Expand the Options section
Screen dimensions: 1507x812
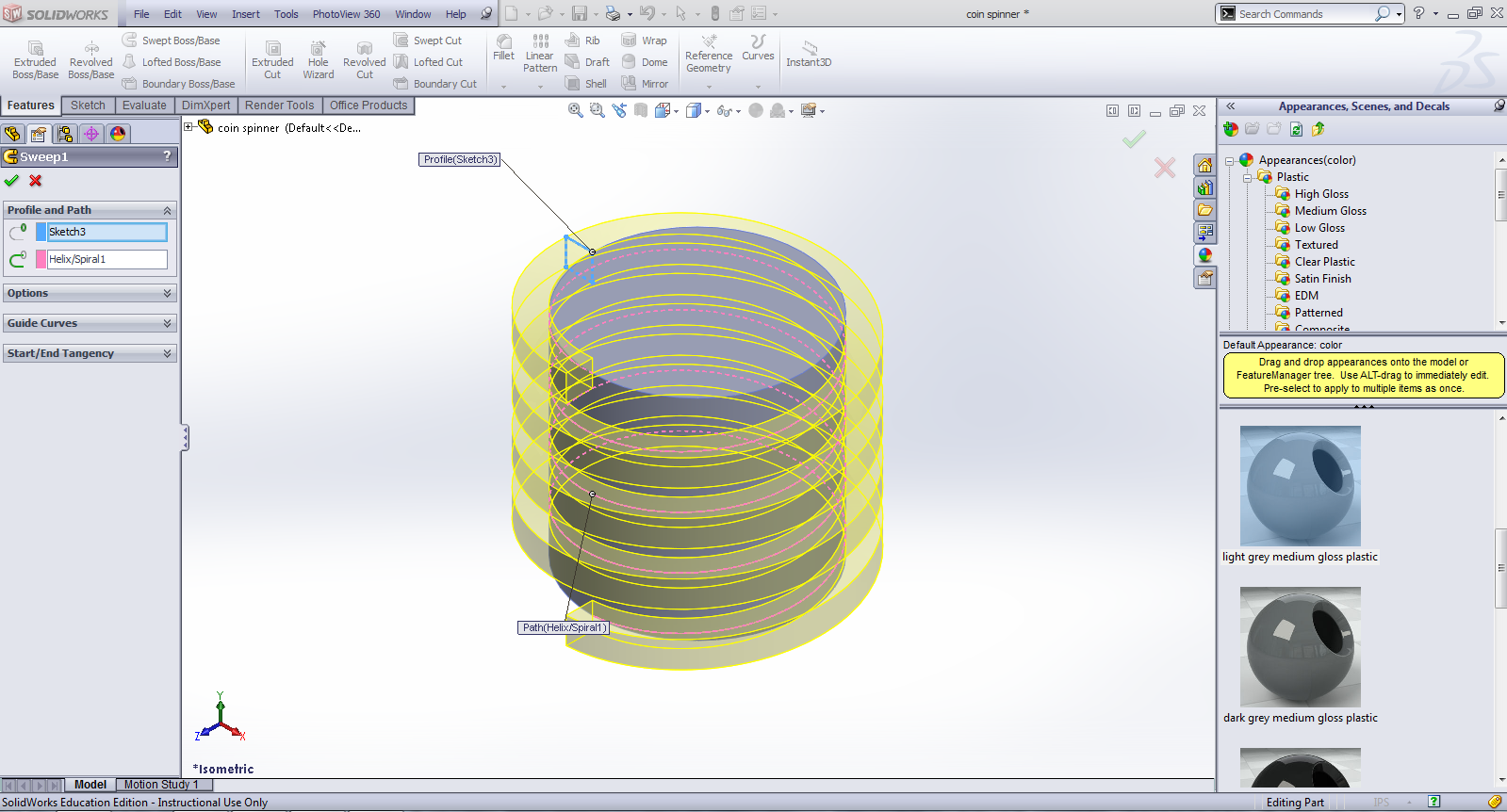click(90, 293)
